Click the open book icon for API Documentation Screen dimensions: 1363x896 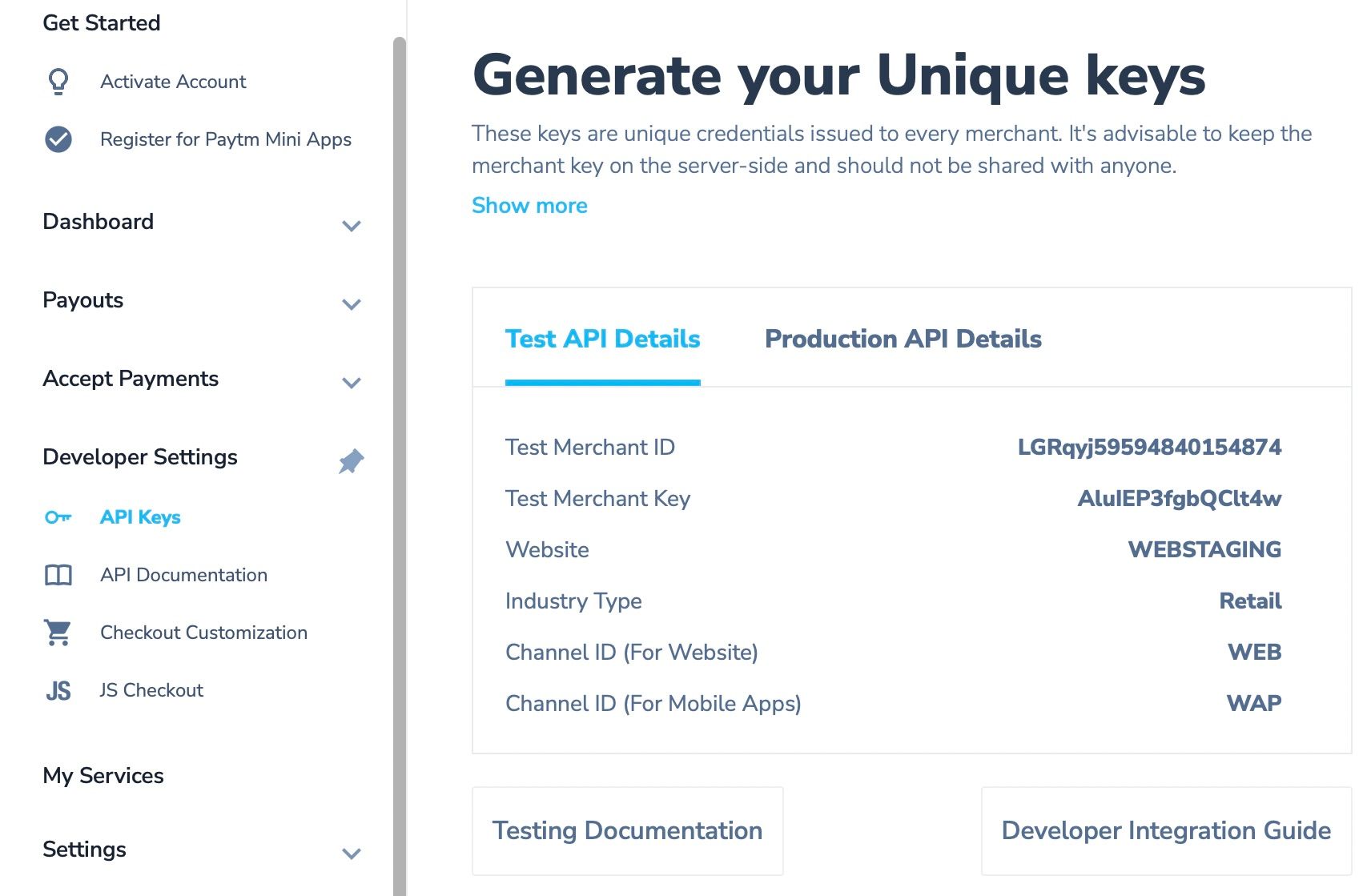coord(58,575)
